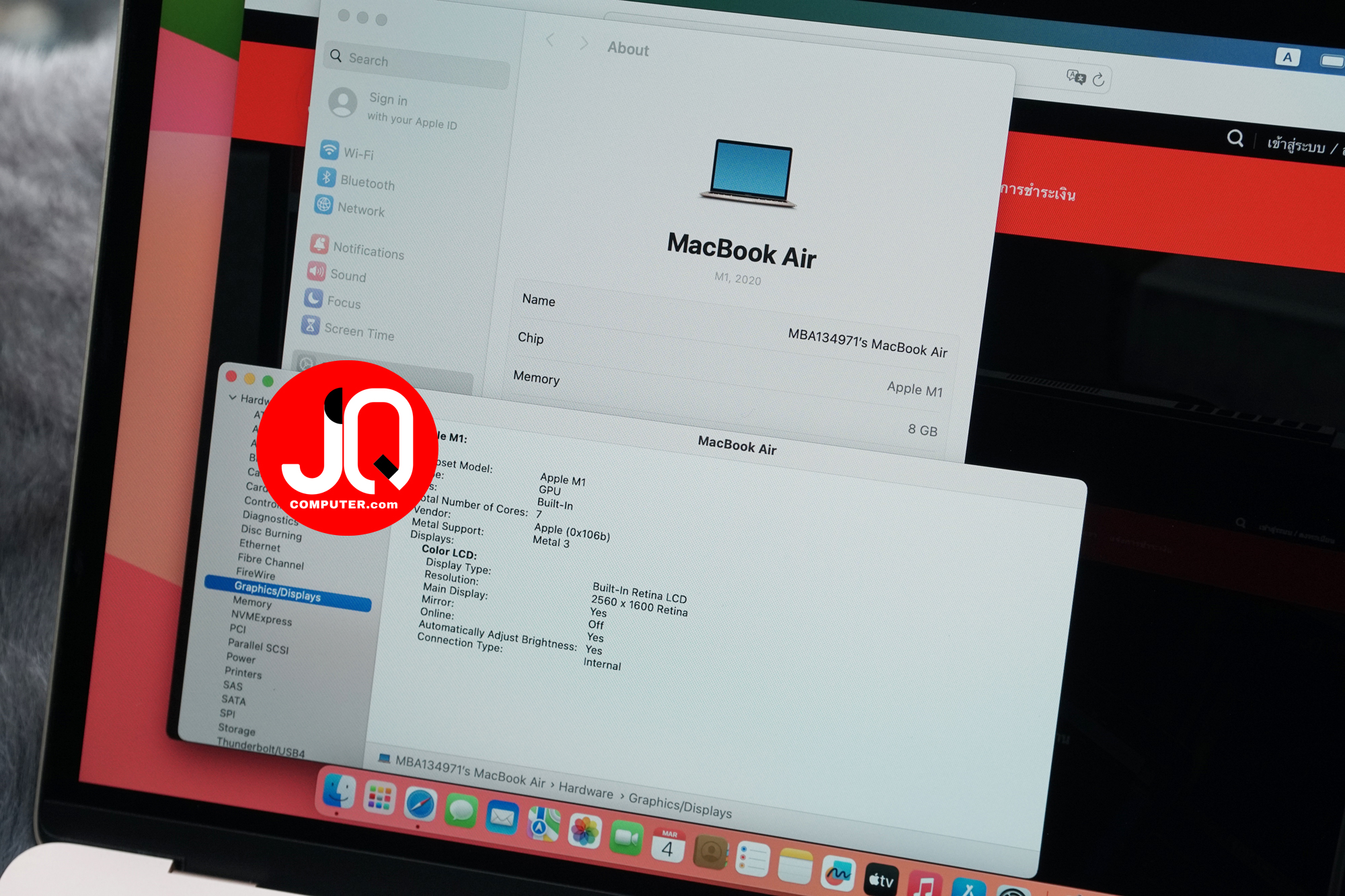Select Diagnostics in System Information sidebar
Screen dimensions: 1345x896
coord(270,518)
